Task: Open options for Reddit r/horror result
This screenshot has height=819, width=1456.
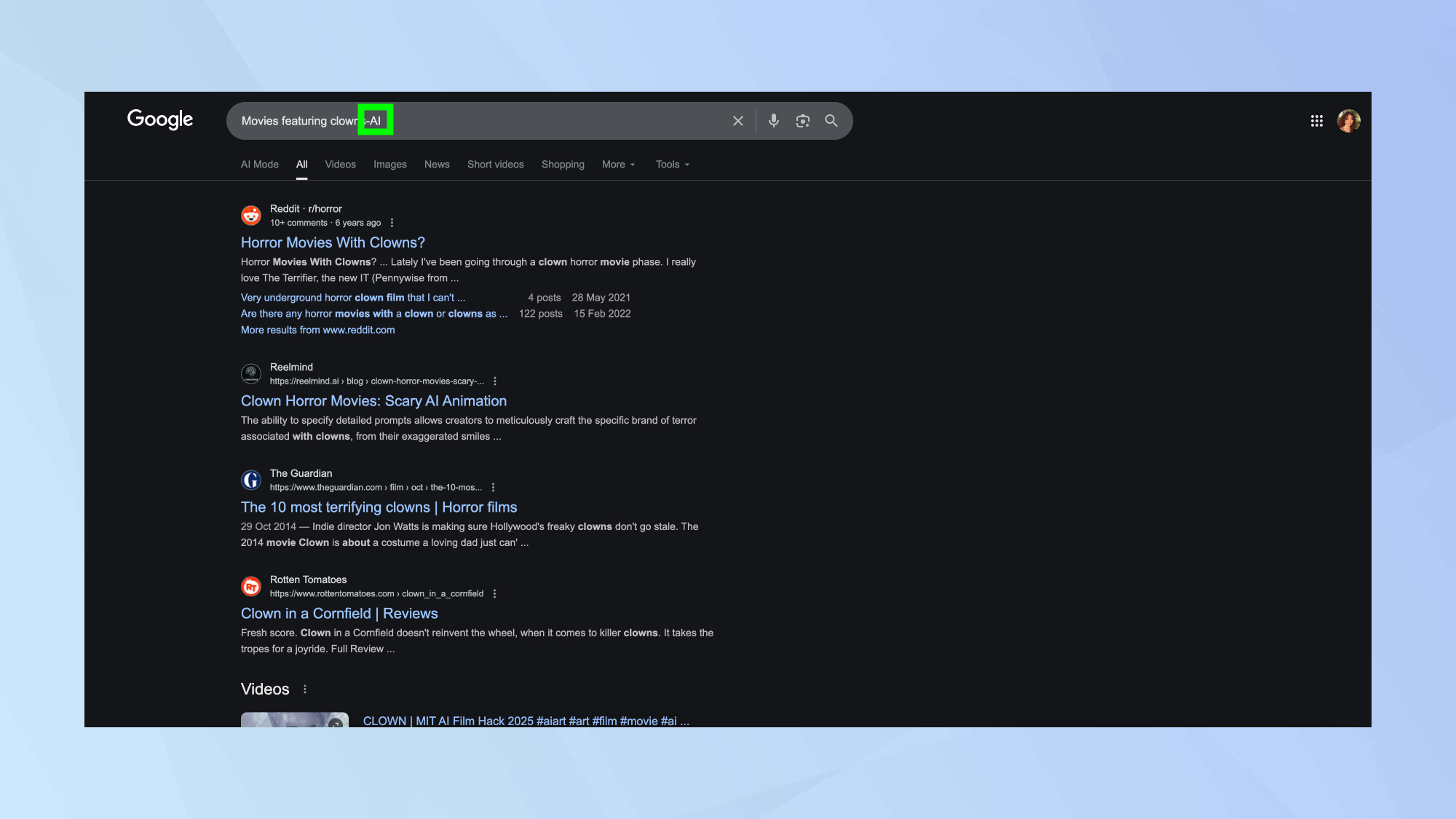Action: coord(392,223)
